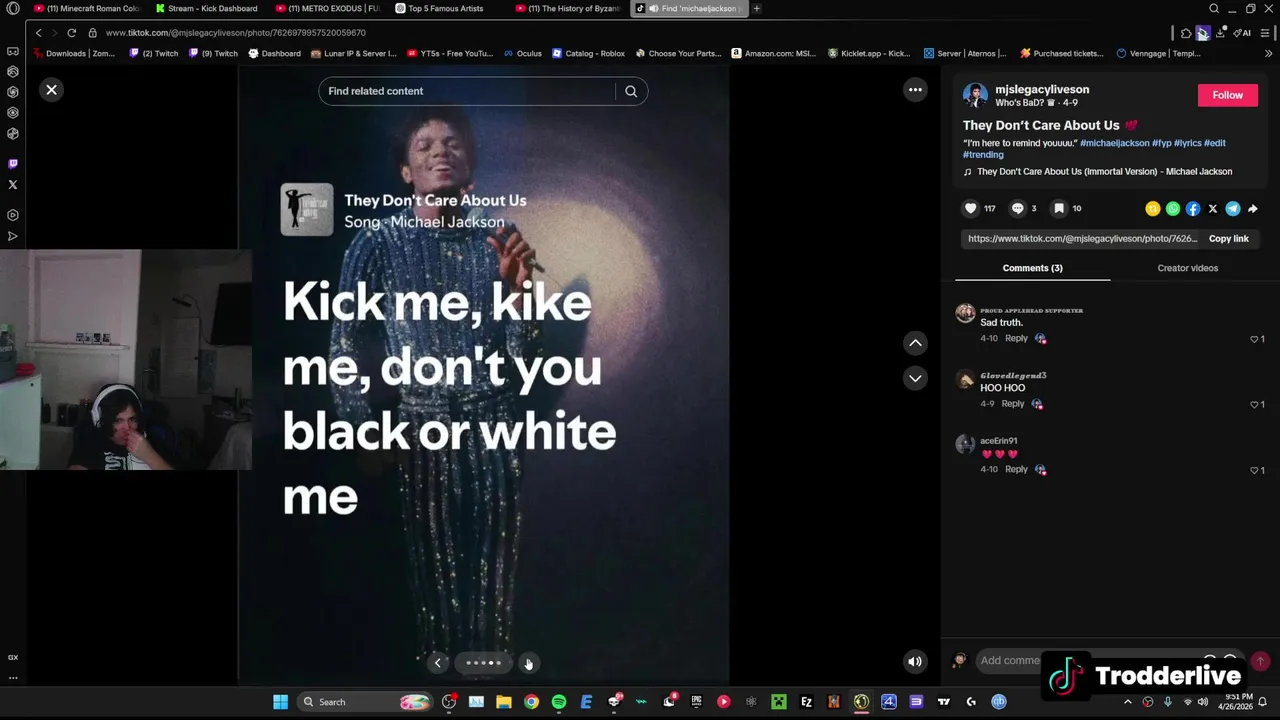Image resolution: width=1280 pixels, height=720 pixels.
Task: Mute the TikTok post sound
Action: coord(915,661)
